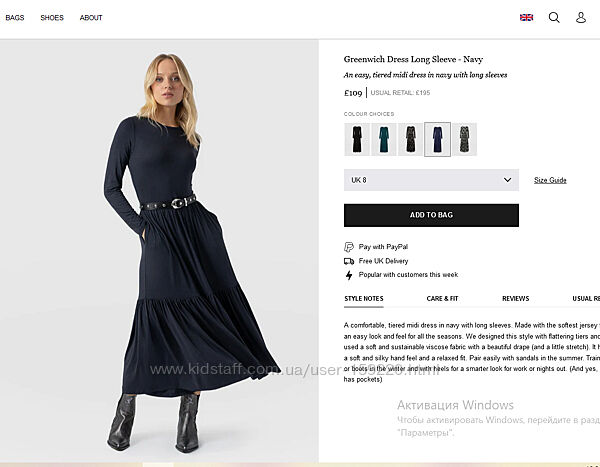Open the BAGS menu
This screenshot has height=467, width=600.
pyautogui.click(x=15, y=18)
